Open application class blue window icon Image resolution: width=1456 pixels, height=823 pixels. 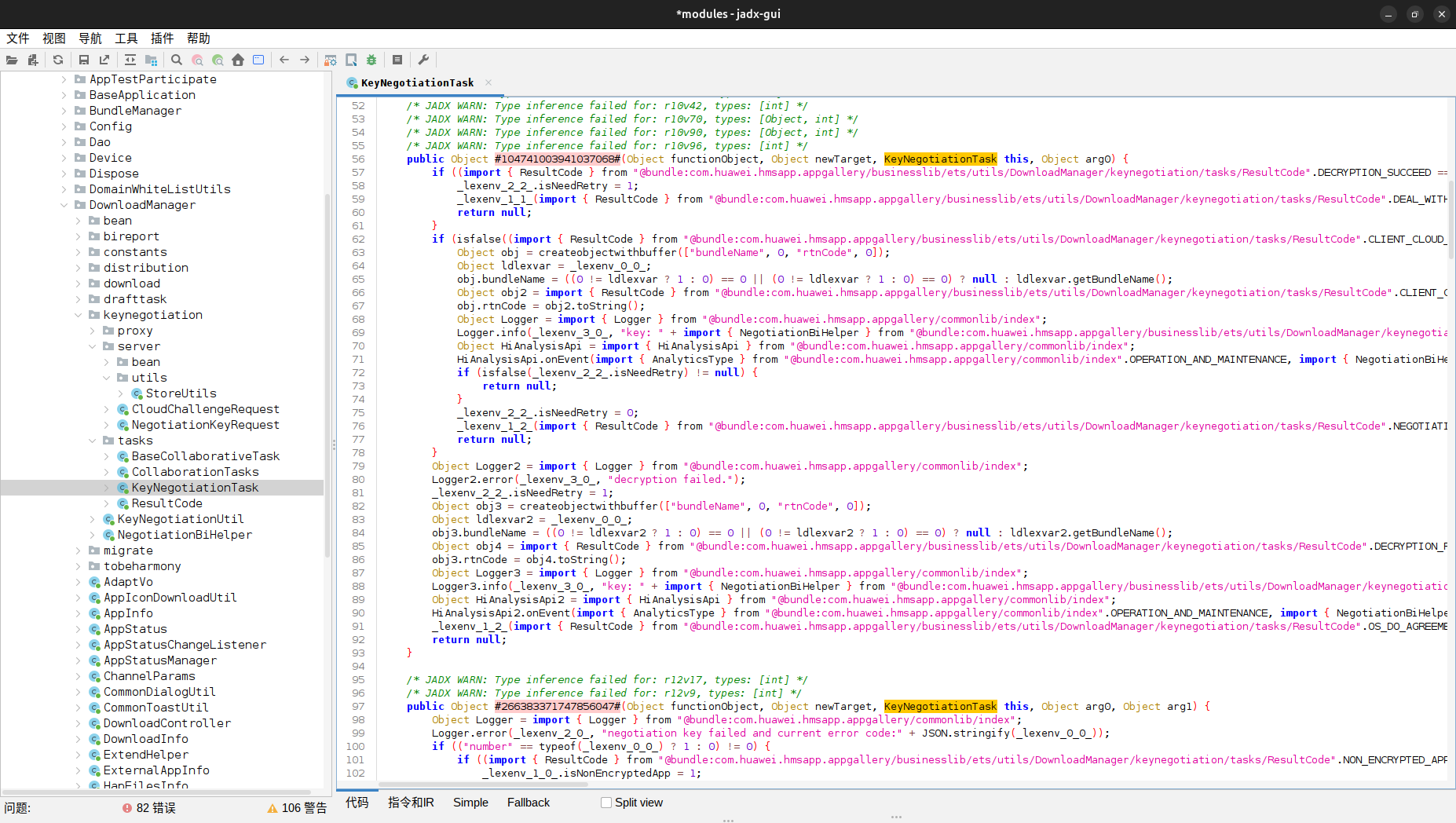[258, 60]
